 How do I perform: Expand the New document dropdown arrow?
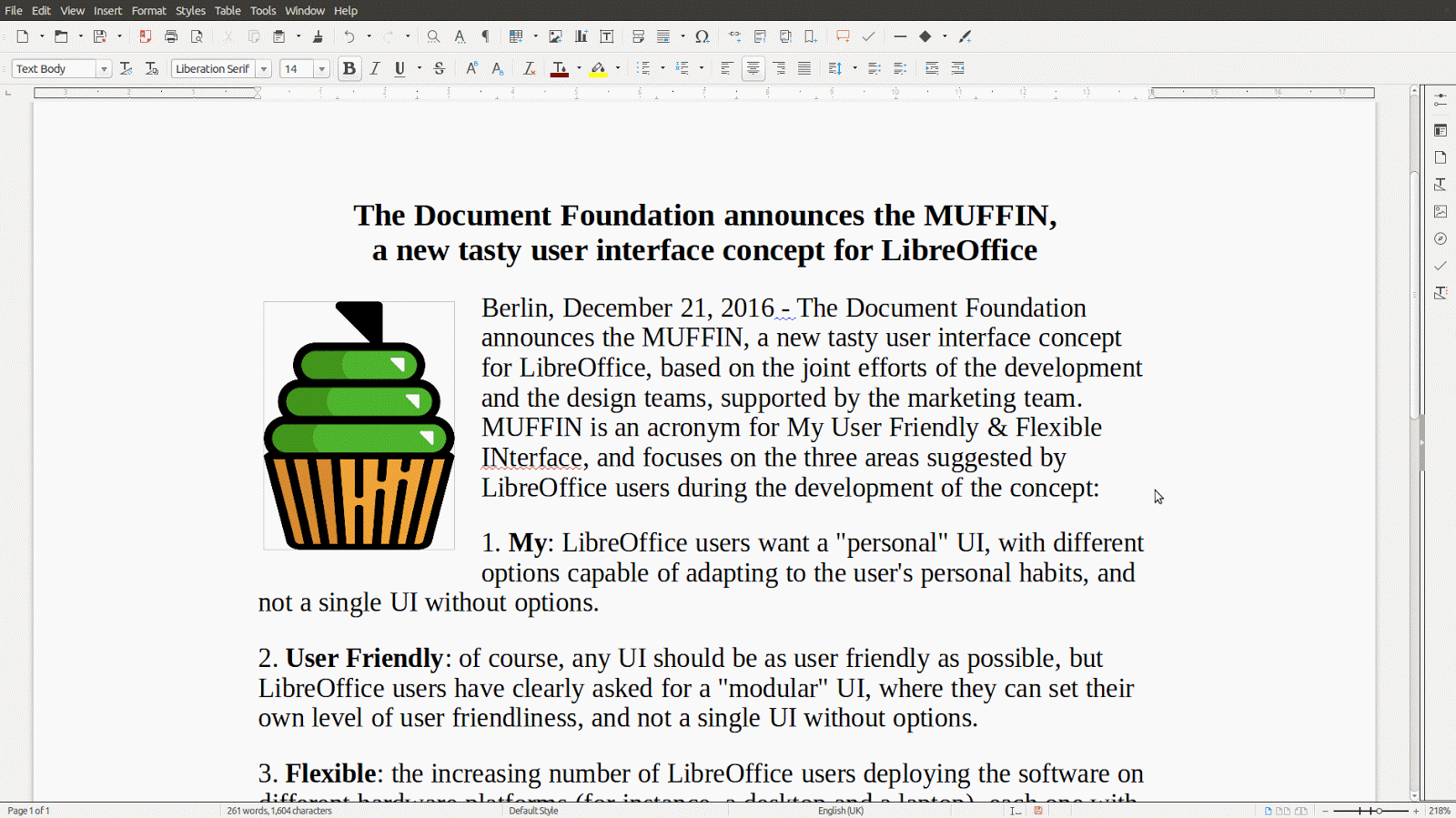(x=42, y=36)
